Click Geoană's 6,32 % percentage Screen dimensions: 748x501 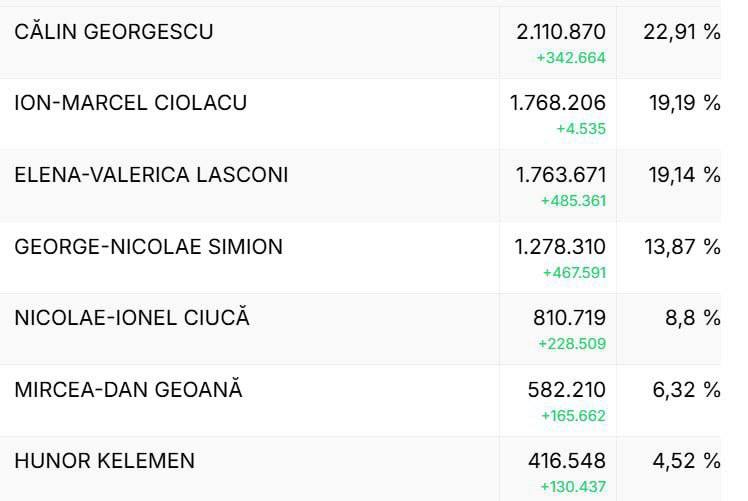pos(686,390)
